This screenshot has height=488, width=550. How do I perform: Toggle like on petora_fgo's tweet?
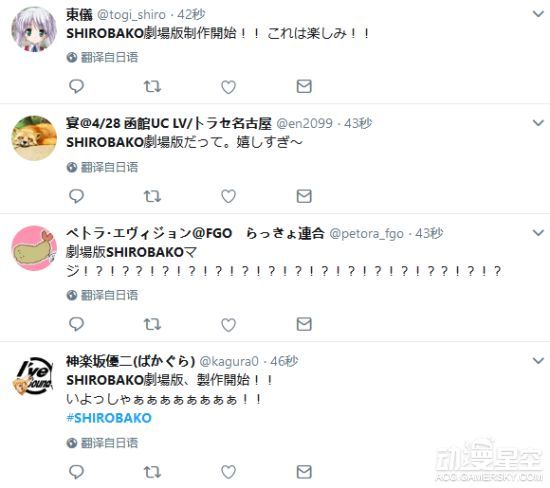click(228, 325)
